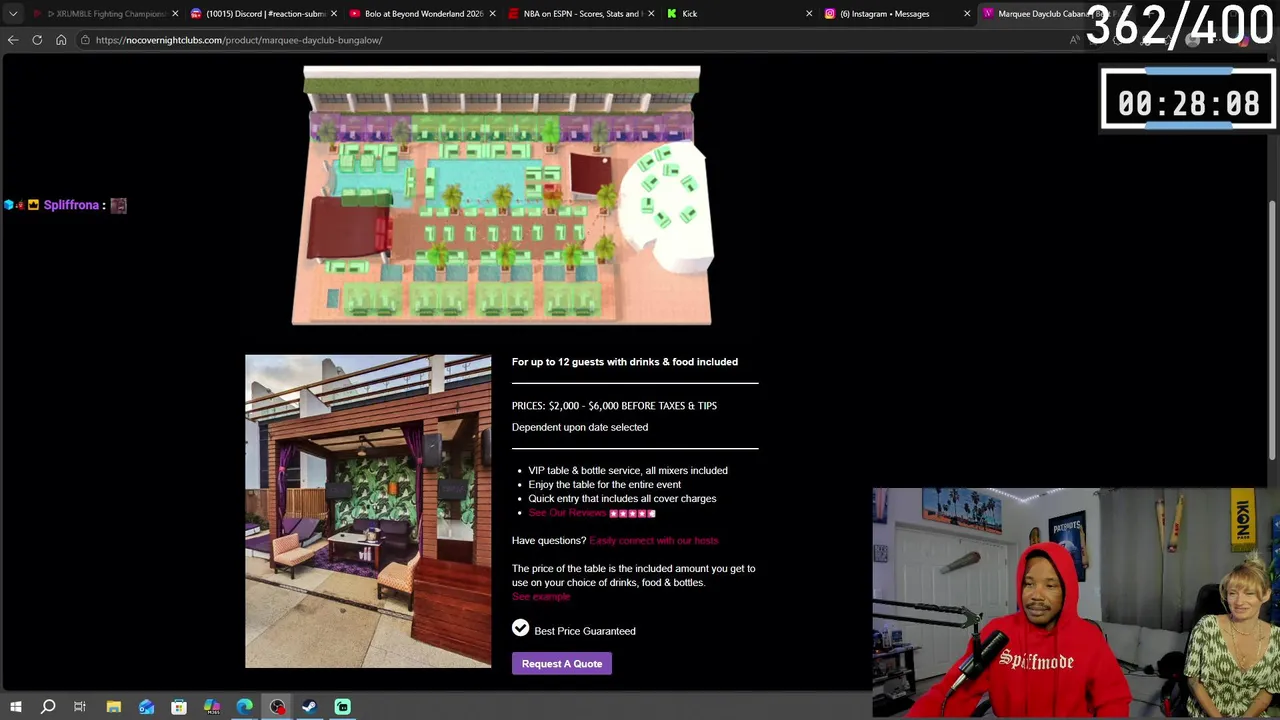Close the XRUMBLE Fighting Championship tab

(x=175, y=14)
